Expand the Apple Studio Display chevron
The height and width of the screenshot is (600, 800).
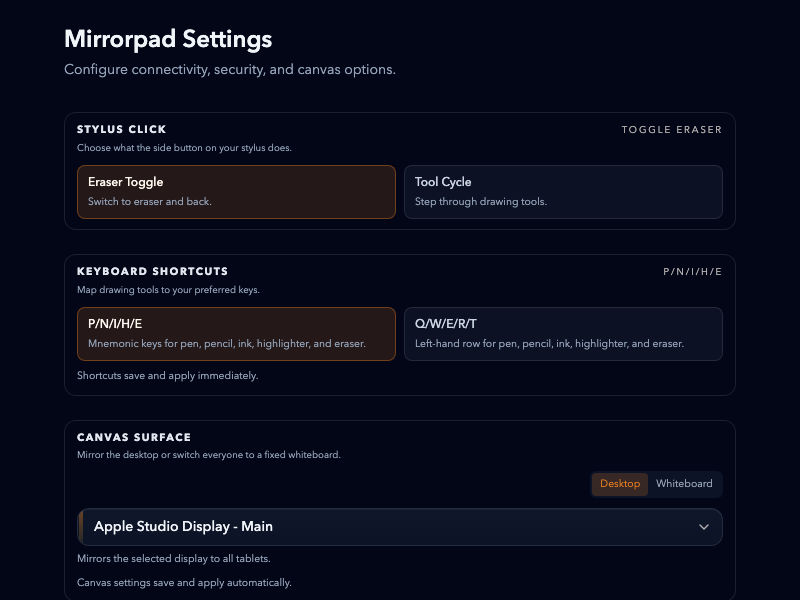(706, 527)
